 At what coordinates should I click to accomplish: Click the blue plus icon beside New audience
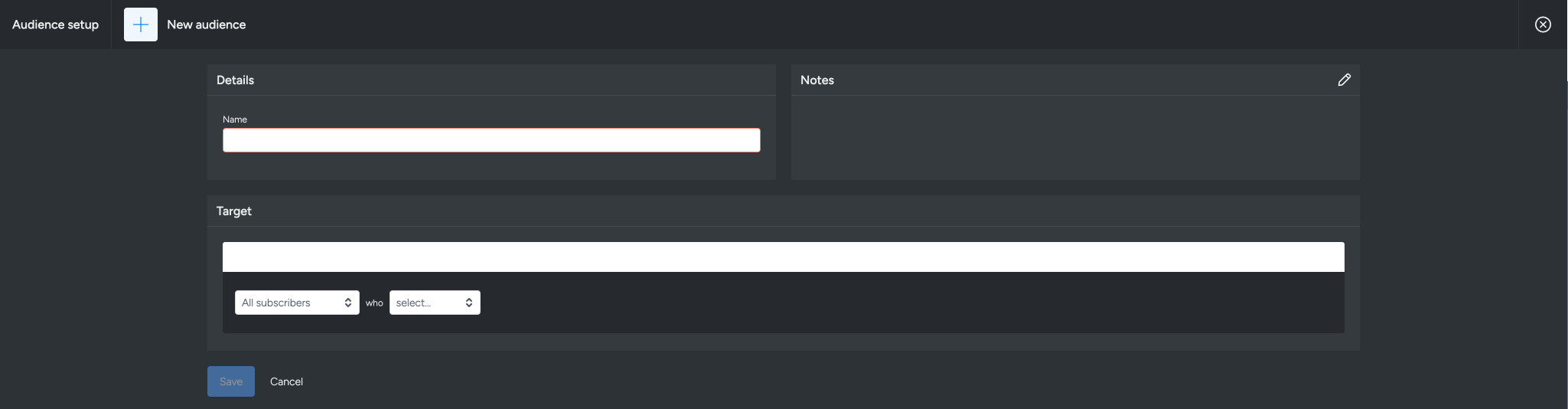coord(141,25)
